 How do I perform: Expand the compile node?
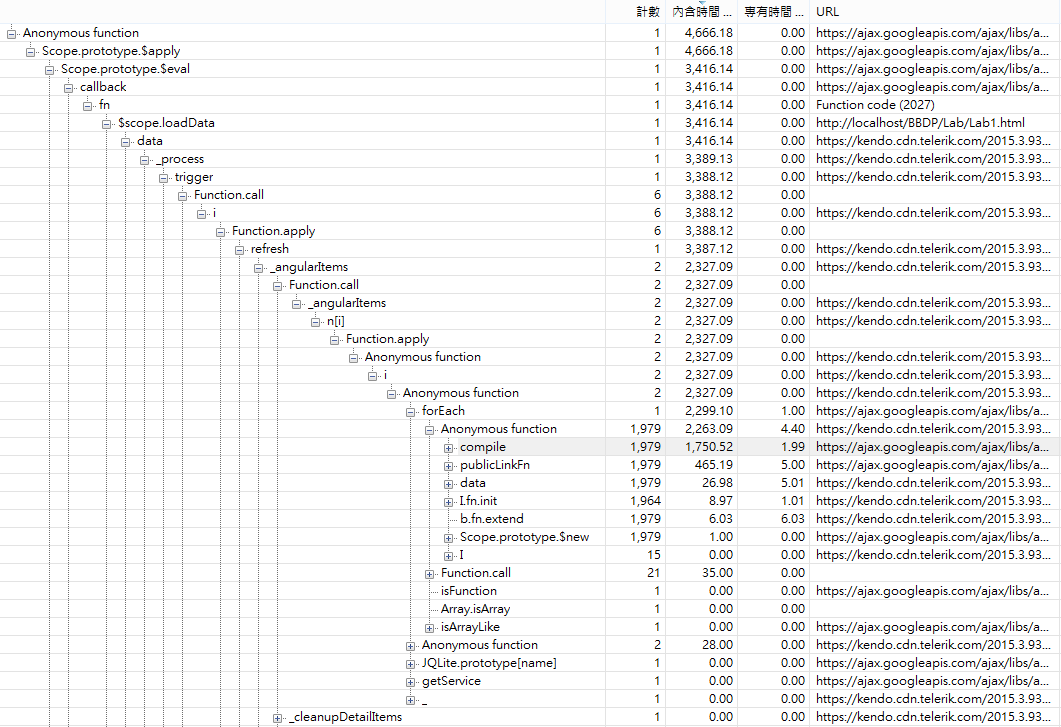tap(448, 448)
